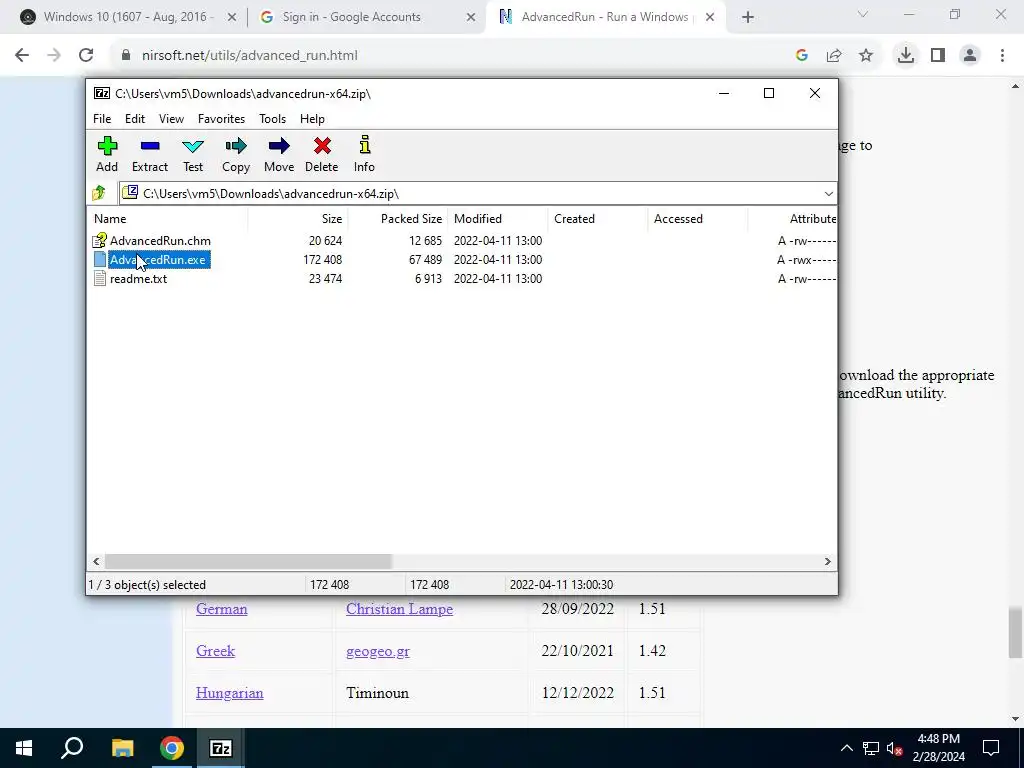The image size is (1024, 768).
Task: Open the Help menu in 7-Zip
Action: click(x=312, y=119)
